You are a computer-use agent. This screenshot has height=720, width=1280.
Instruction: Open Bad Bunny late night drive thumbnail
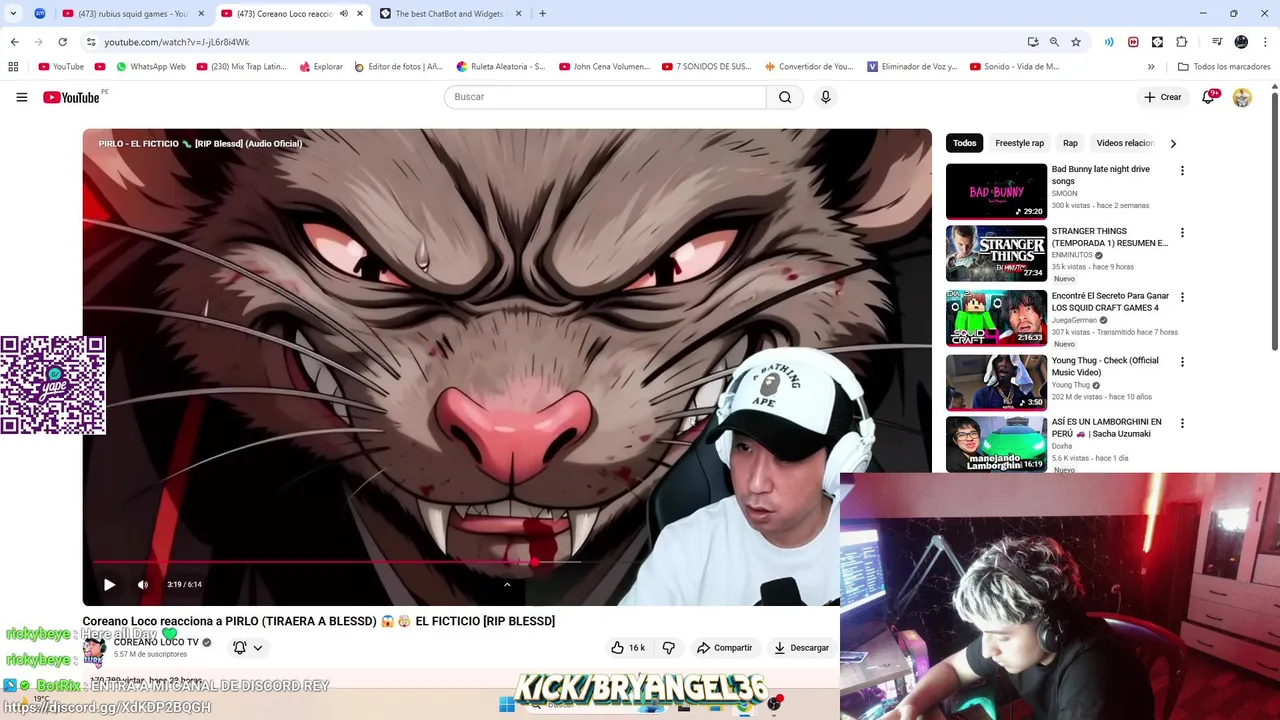click(x=996, y=191)
